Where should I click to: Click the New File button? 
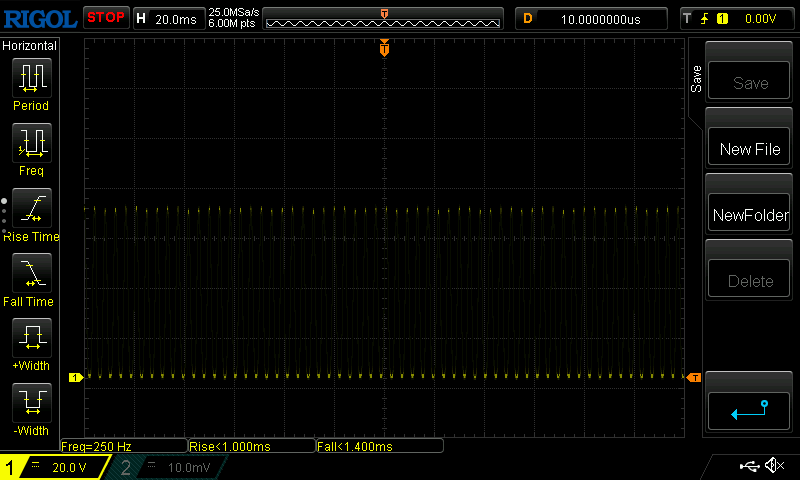click(749, 148)
